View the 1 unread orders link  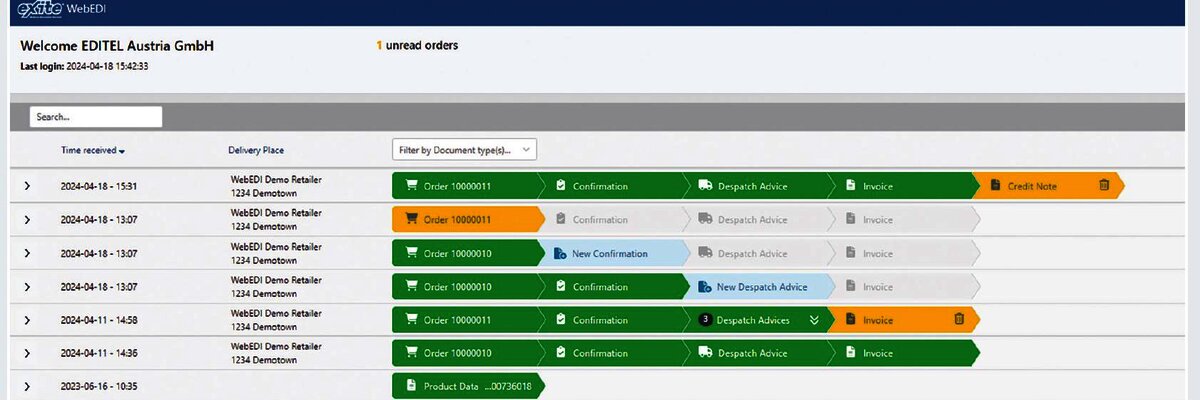(x=417, y=45)
